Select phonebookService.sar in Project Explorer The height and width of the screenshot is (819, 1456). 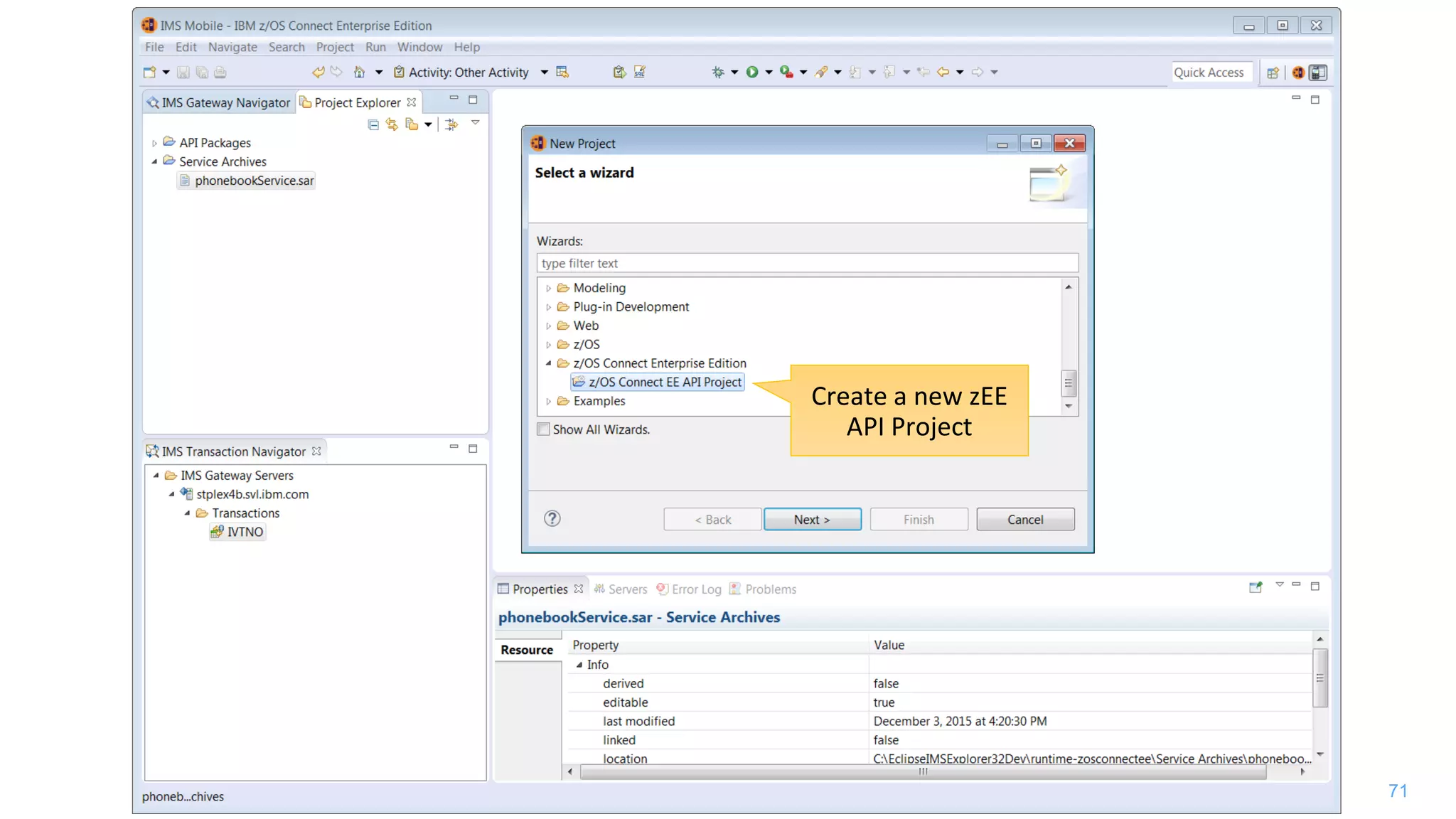[x=247, y=181]
